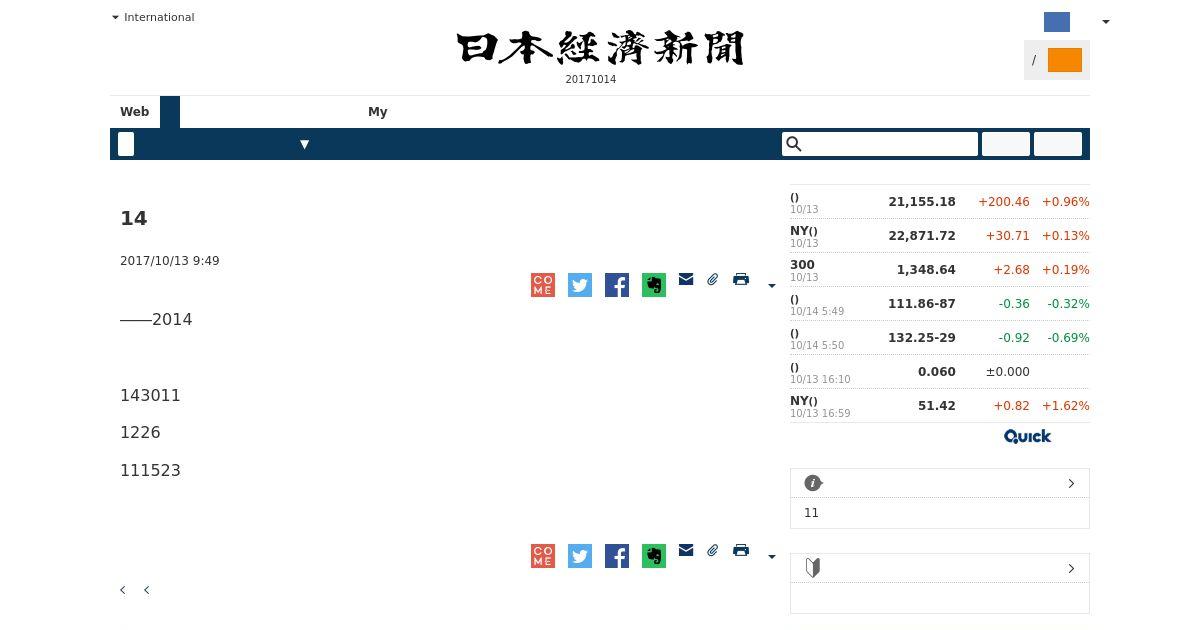Click bottom Facebook share icon
This screenshot has width=1200, height=630.
pyautogui.click(x=617, y=556)
